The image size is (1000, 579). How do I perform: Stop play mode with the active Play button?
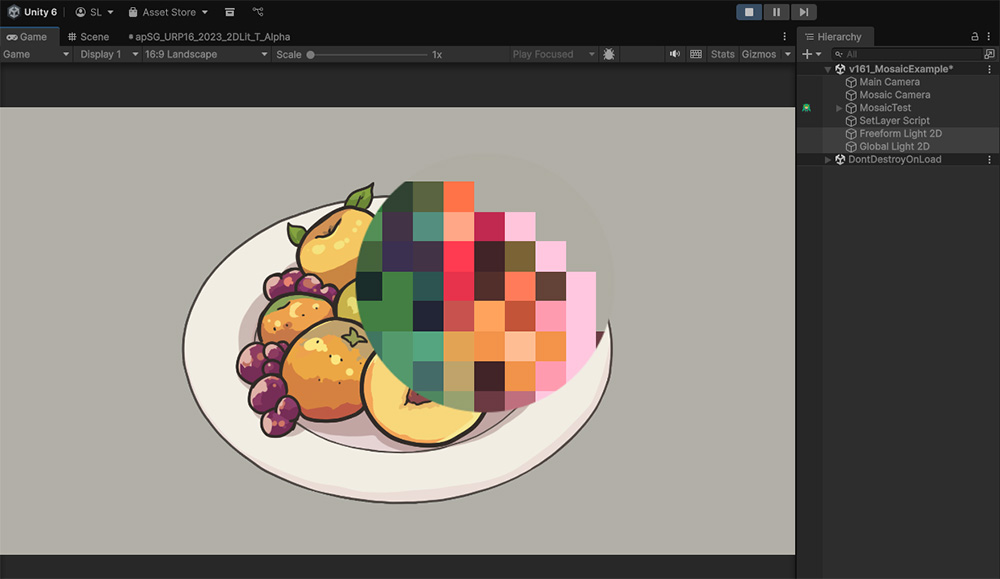point(749,12)
